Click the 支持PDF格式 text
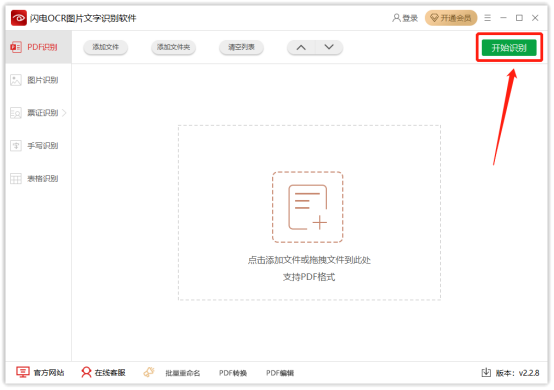554x390 pixels. 309,277
